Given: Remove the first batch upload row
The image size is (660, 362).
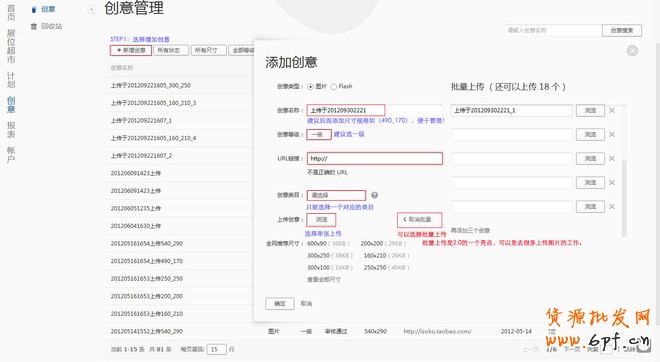Looking at the screenshot, I should (x=612, y=110).
